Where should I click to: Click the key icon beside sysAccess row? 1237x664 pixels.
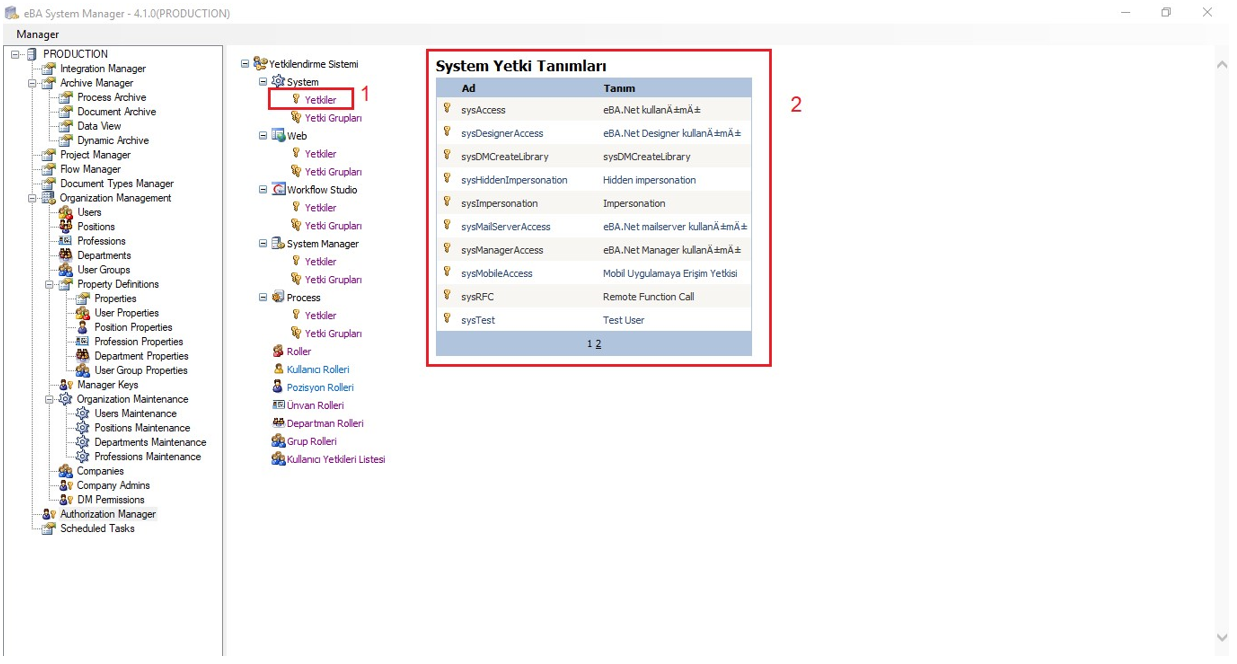447,108
